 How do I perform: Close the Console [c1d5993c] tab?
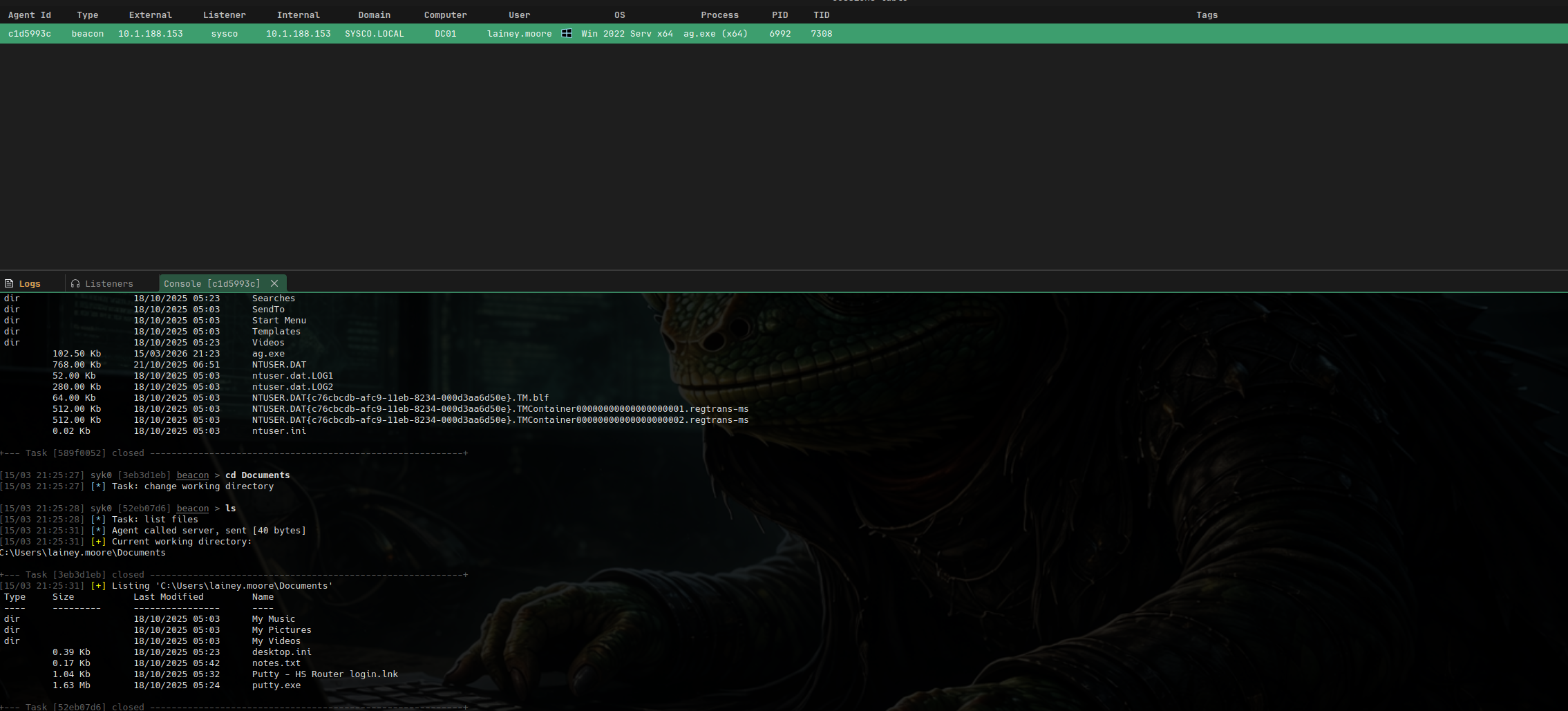274,283
